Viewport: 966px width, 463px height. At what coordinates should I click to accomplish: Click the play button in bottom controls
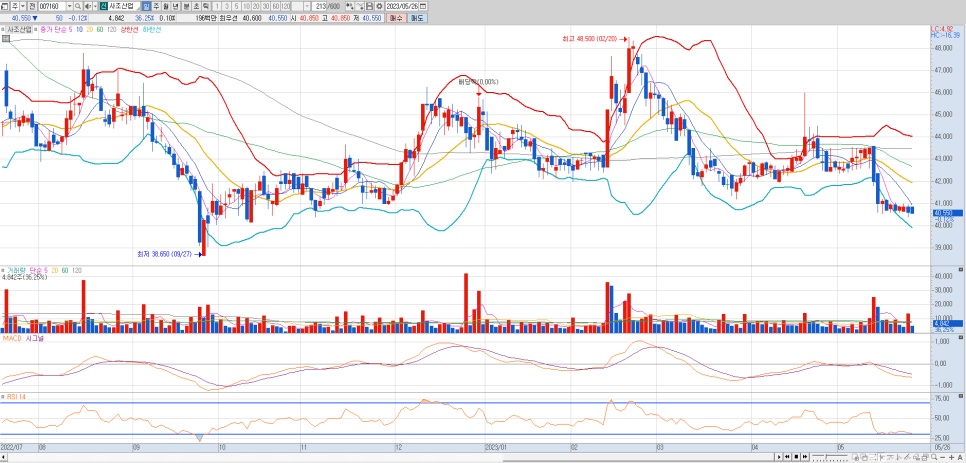pyautogui.click(x=779, y=457)
